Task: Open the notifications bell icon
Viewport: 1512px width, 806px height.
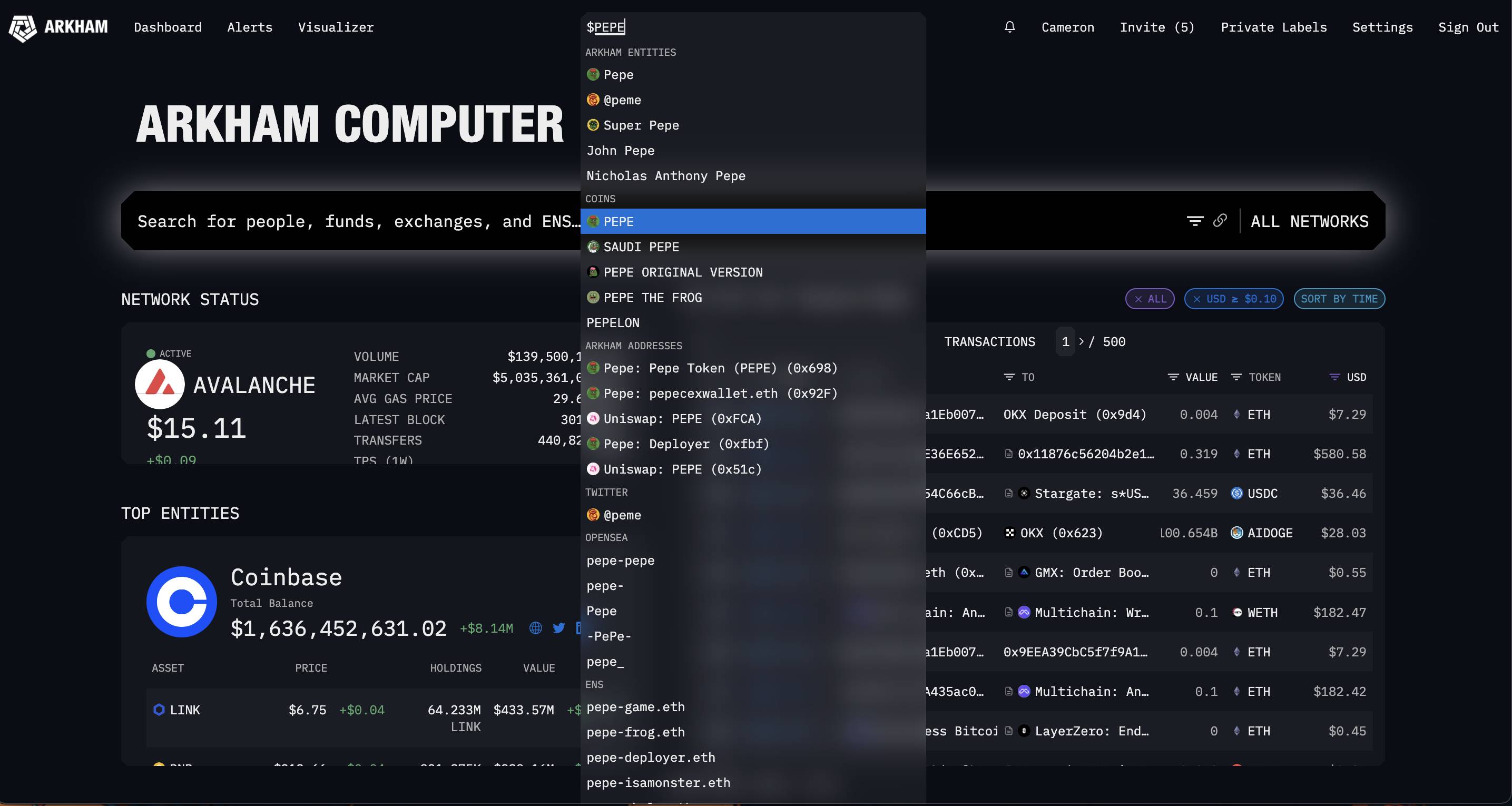Action: (1009, 27)
